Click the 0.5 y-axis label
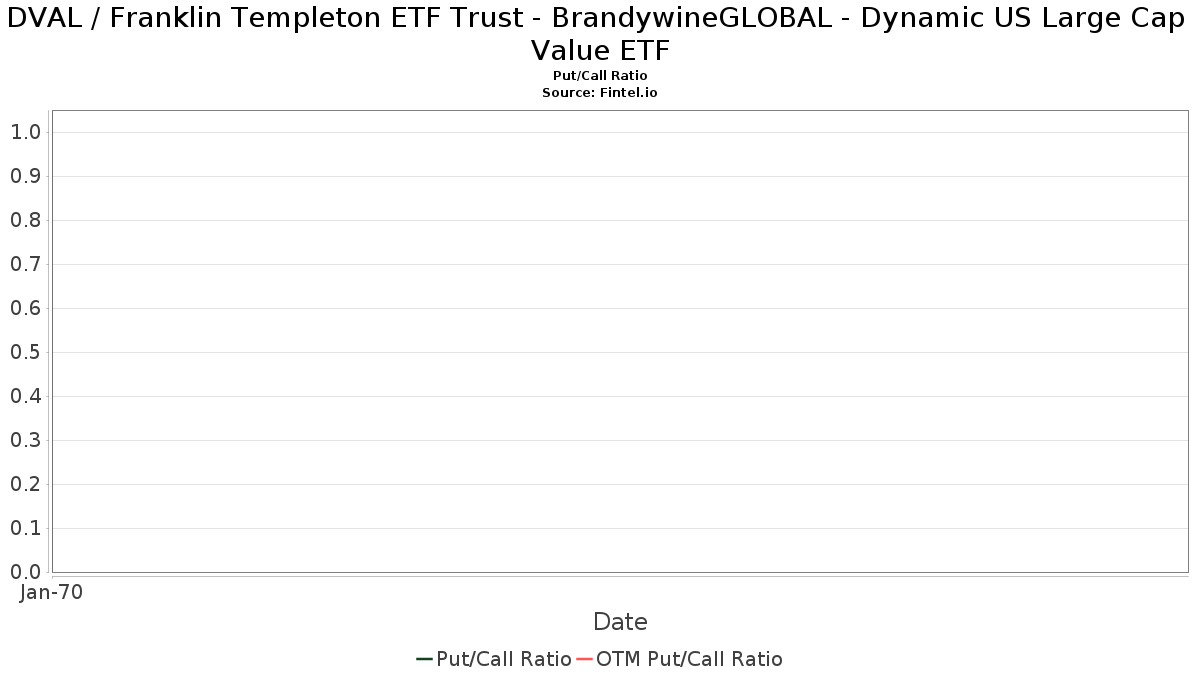Viewport: 1200px width, 675px height. (x=25, y=352)
